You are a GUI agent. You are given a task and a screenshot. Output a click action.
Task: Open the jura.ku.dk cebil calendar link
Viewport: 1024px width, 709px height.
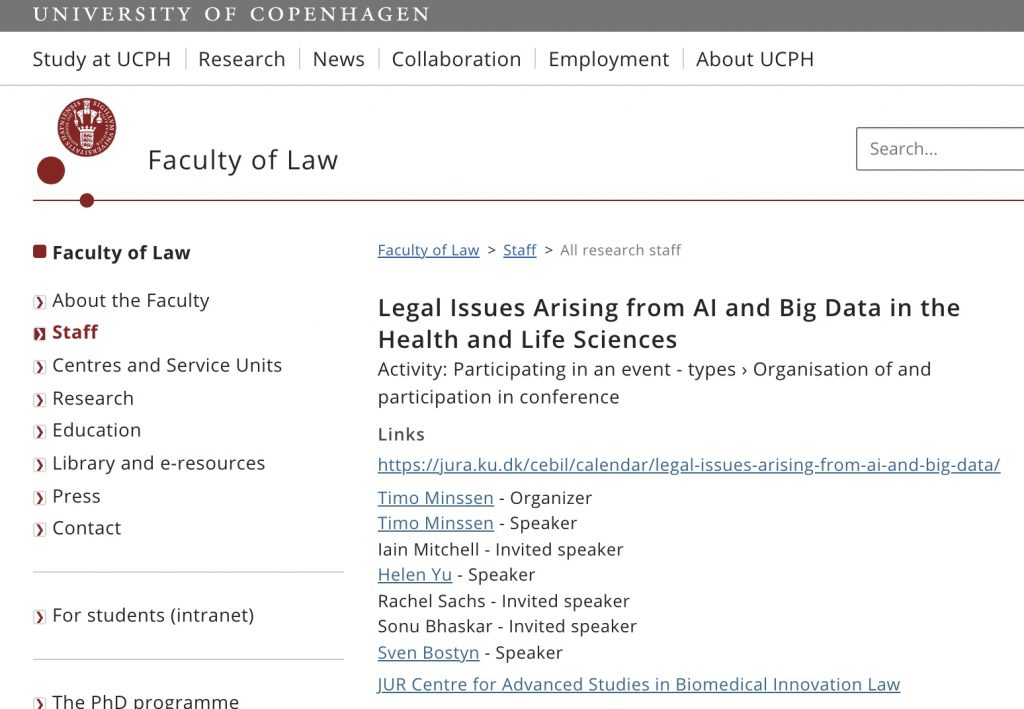pyautogui.click(x=689, y=465)
